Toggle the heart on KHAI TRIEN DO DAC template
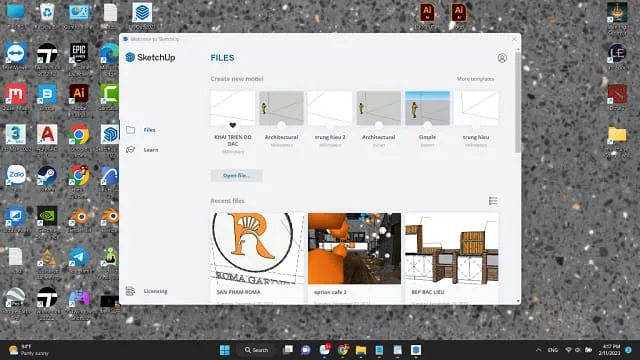The image size is (640, 360). point(233,125)
